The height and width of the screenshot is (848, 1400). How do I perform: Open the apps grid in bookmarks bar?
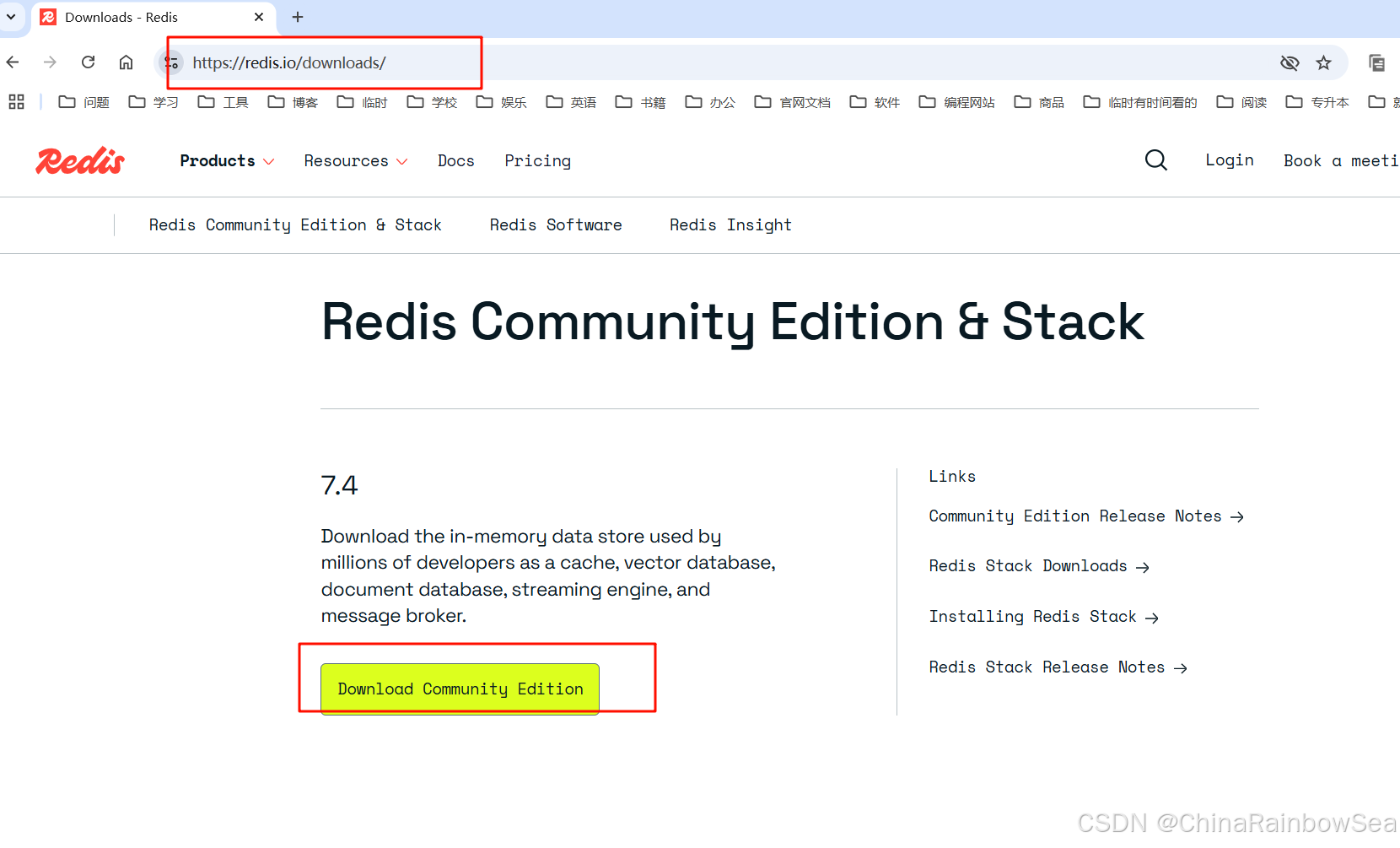pos(16,102)
